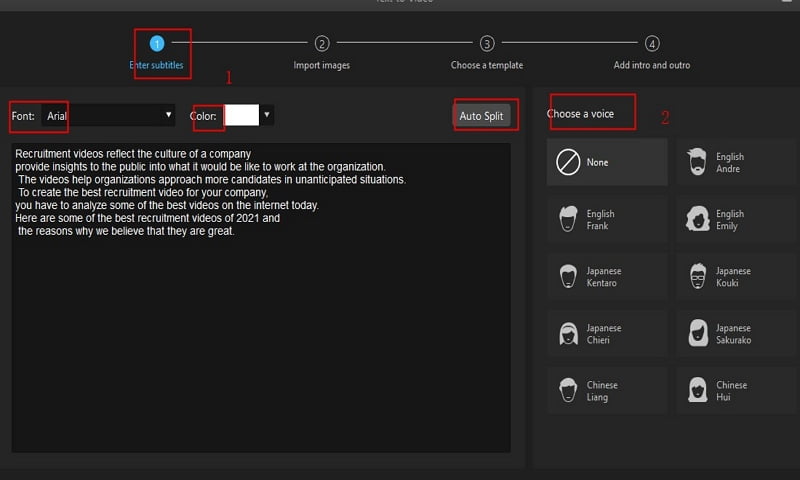Screen dimensions: 800x480
Task: Select the Chinese Hui voice avatar
Action: click(697, 391)
